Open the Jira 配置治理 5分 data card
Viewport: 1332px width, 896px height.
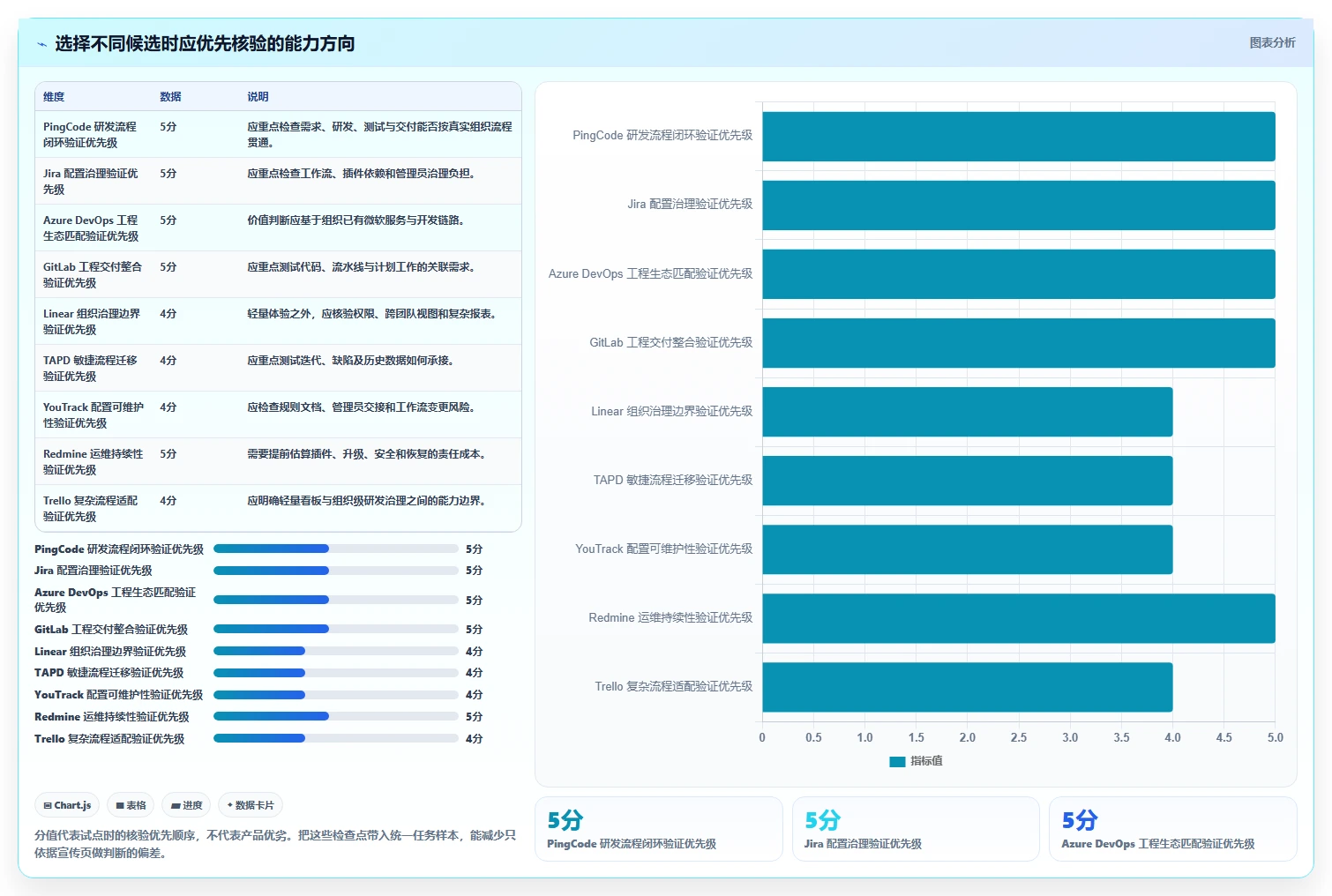click(x=916, y=829)
